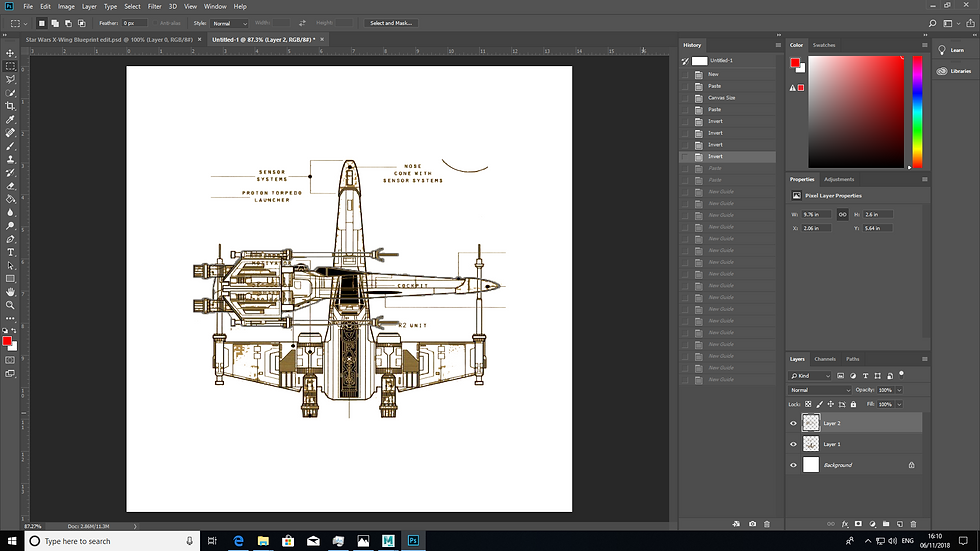Select the Healing Brush tool

[10, 133]
